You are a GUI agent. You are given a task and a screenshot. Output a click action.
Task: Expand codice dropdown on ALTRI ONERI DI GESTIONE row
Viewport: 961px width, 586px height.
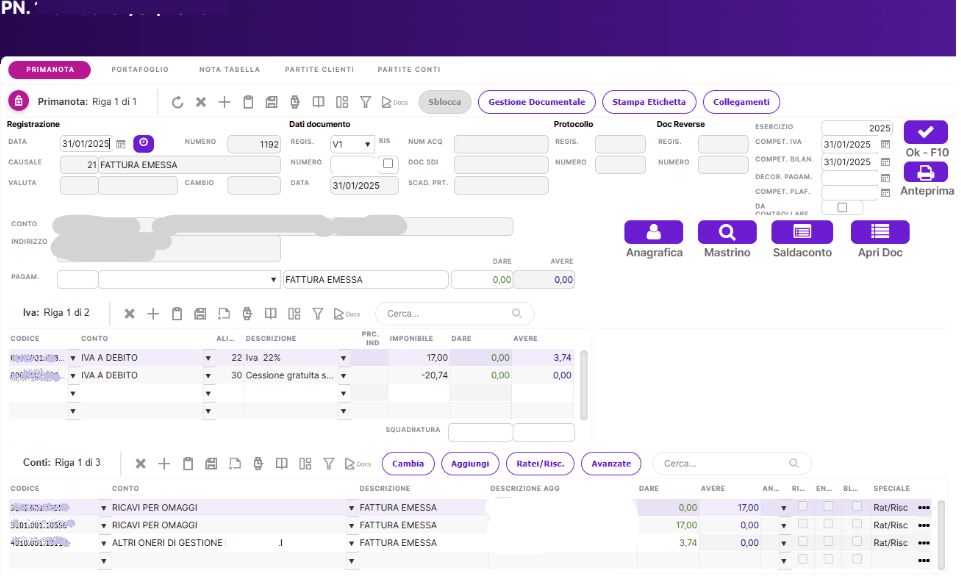pyautogui.click(x=104, y=544)
